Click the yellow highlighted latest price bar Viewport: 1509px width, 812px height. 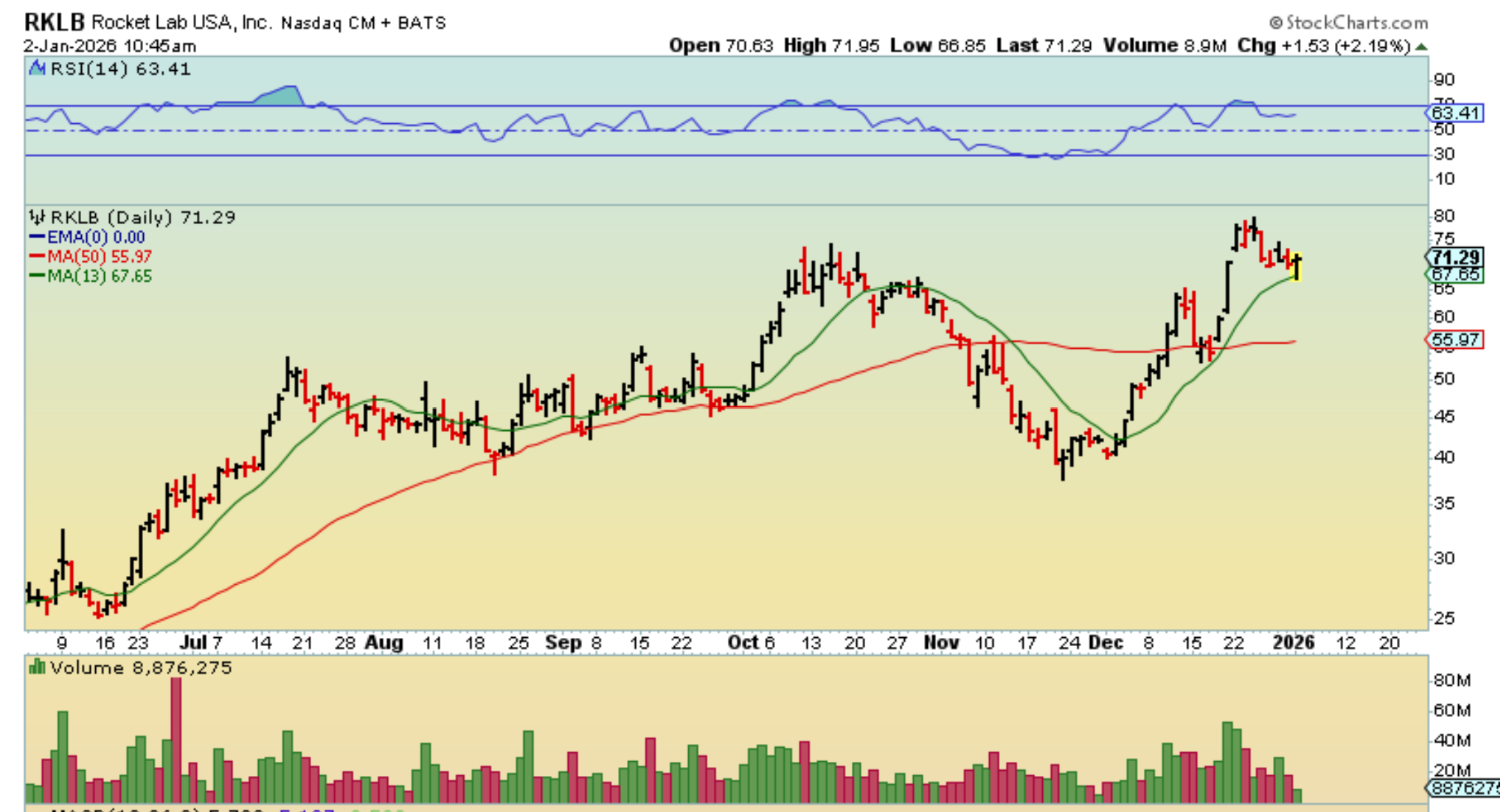pos(1297,267)
